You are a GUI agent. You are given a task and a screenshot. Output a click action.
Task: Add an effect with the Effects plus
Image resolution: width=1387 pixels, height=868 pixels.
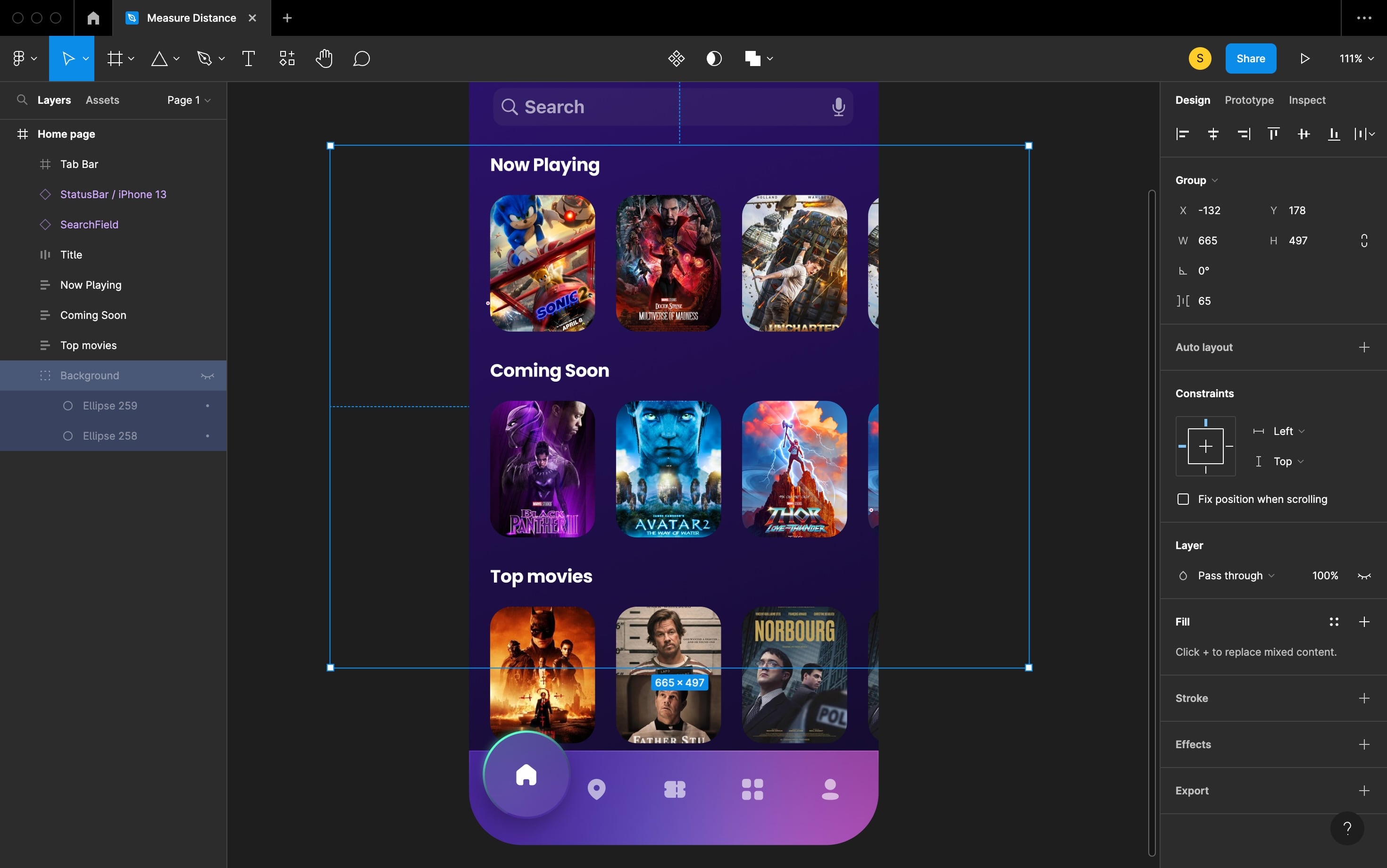click(1364, 744)
